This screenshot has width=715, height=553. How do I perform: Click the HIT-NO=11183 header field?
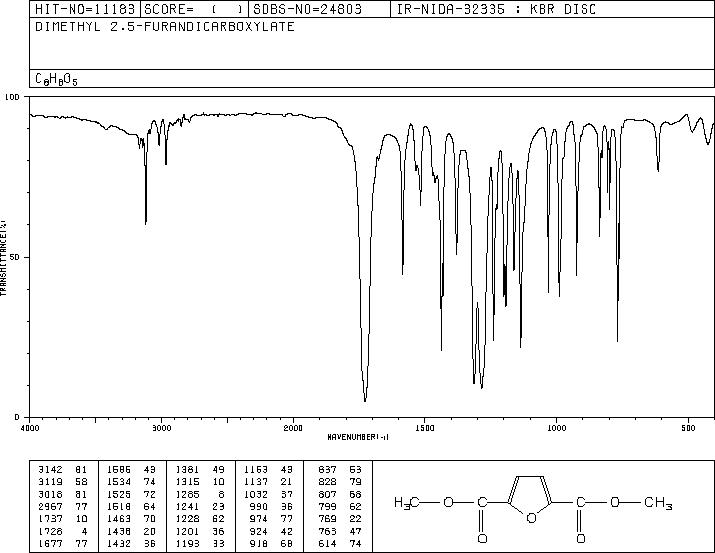coord(85,9)
